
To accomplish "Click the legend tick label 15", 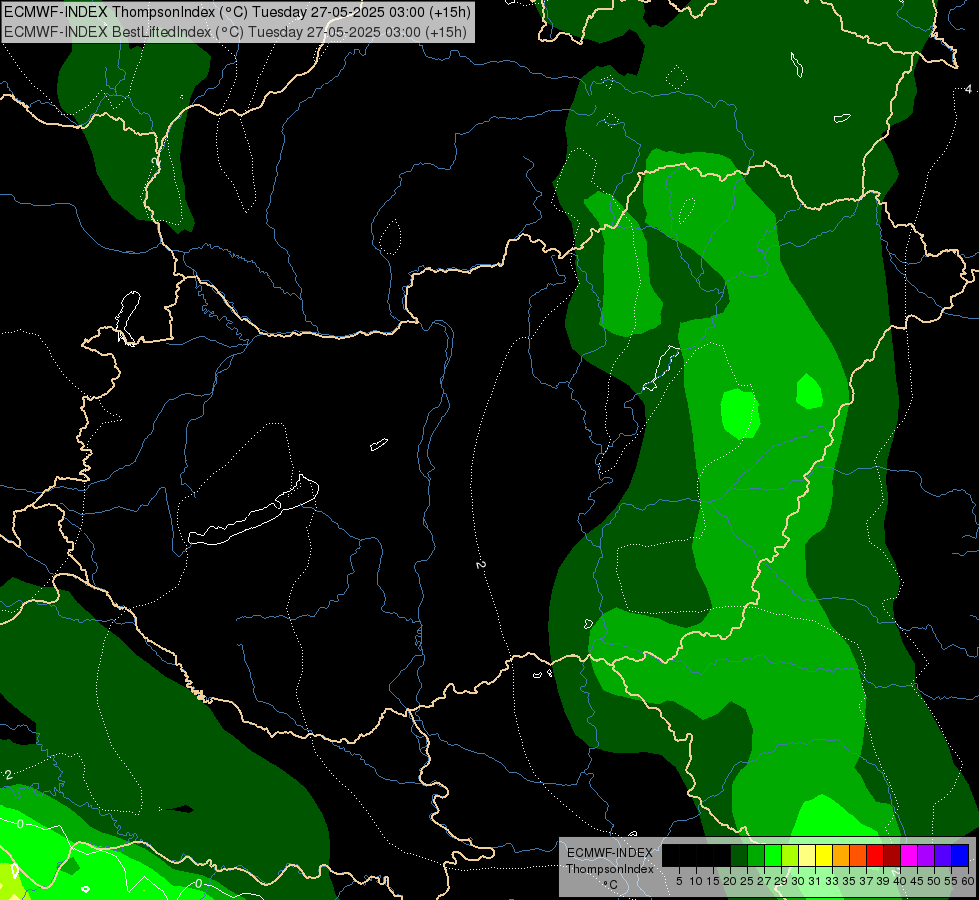I will [714, 881].
